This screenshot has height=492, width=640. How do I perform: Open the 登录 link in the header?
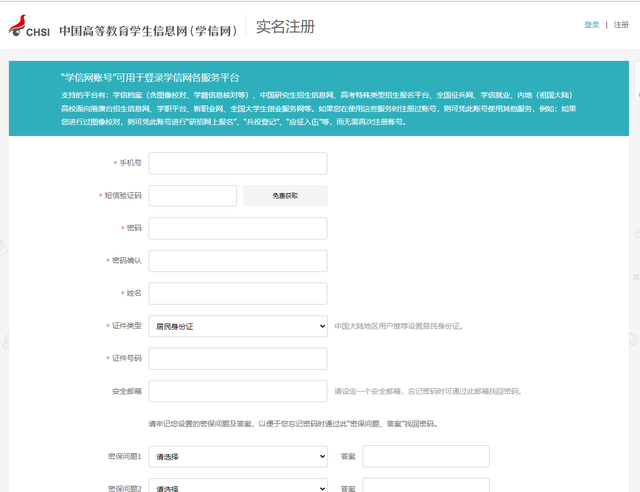[x=592, y=25]
